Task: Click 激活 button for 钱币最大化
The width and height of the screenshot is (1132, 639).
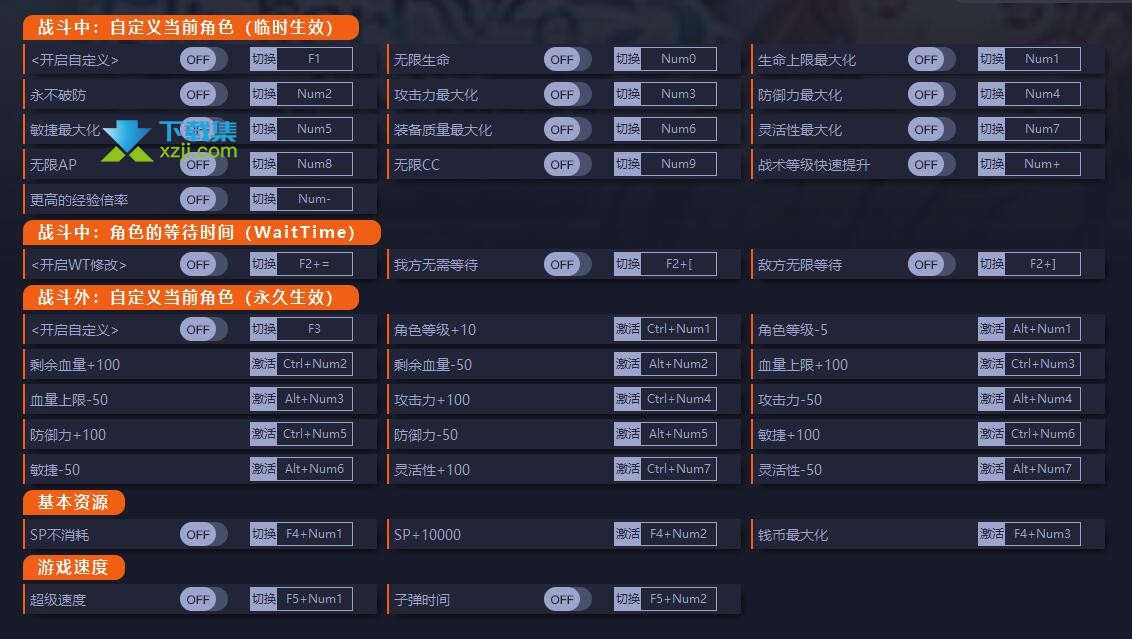Action: click(x=991, y=534)
